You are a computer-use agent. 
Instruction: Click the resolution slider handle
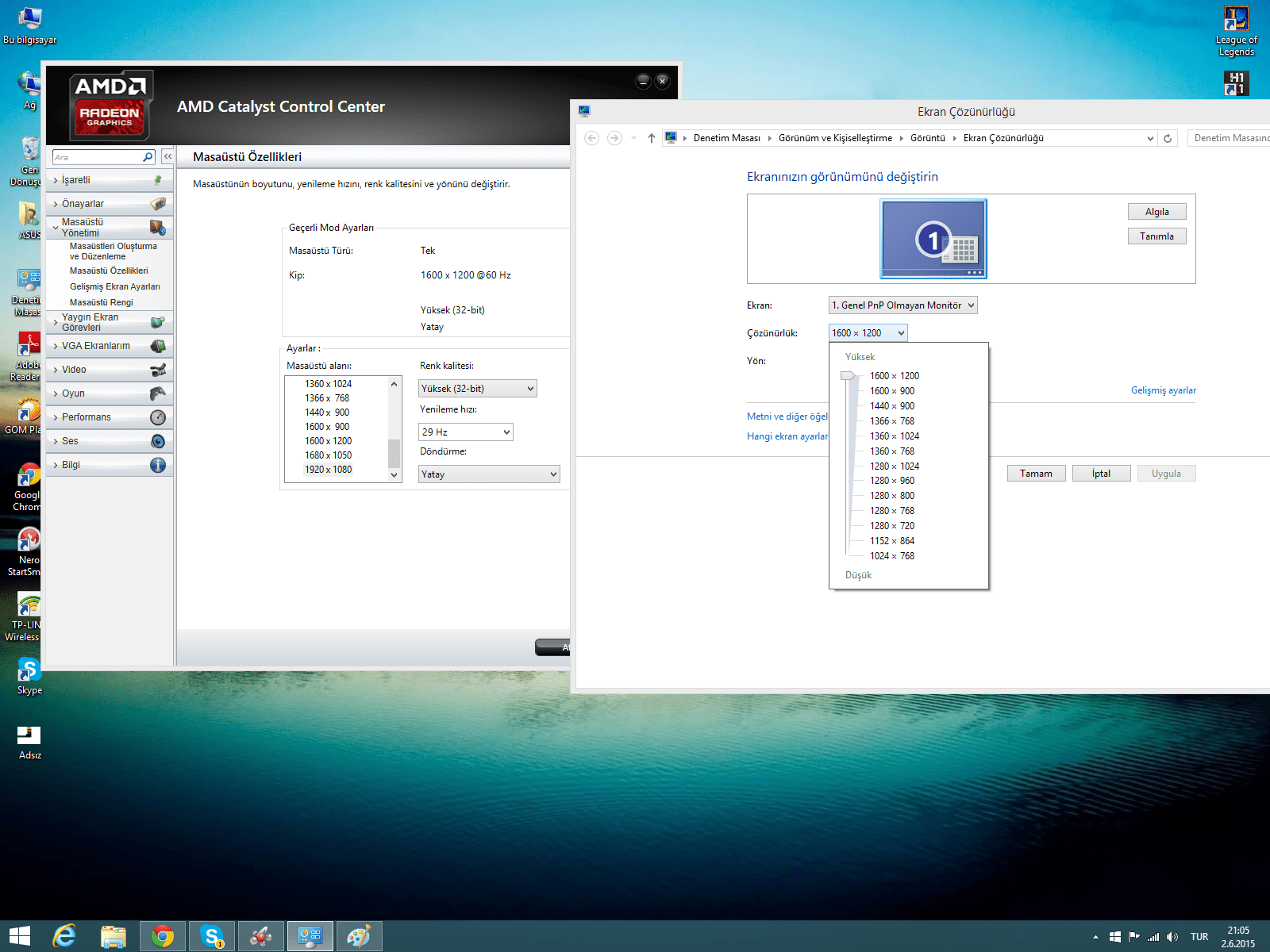848,376
